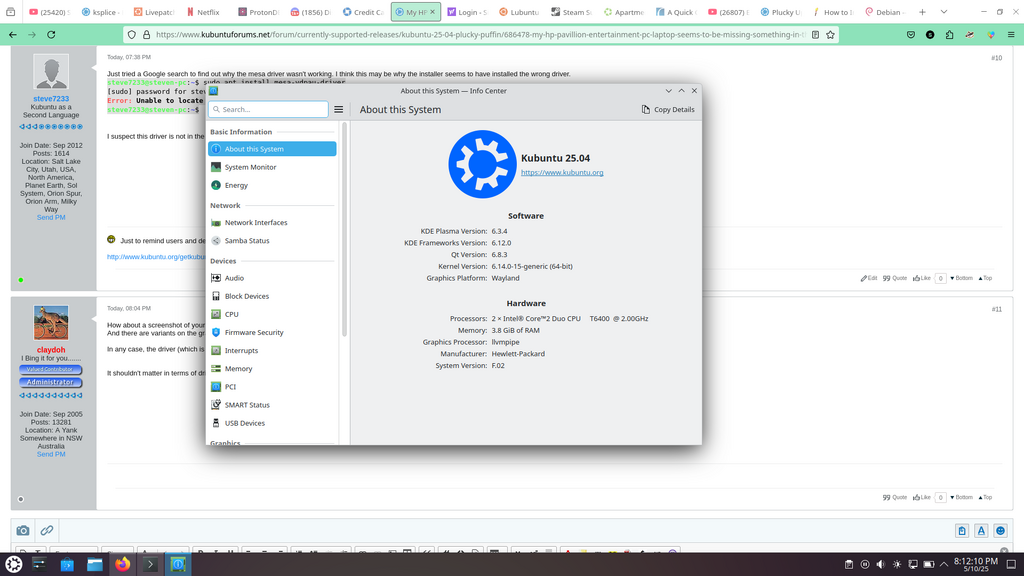This screenshot has width=1024, height=576.
Task: Click the camera icon in the reply editor
Action: [23, 530]
